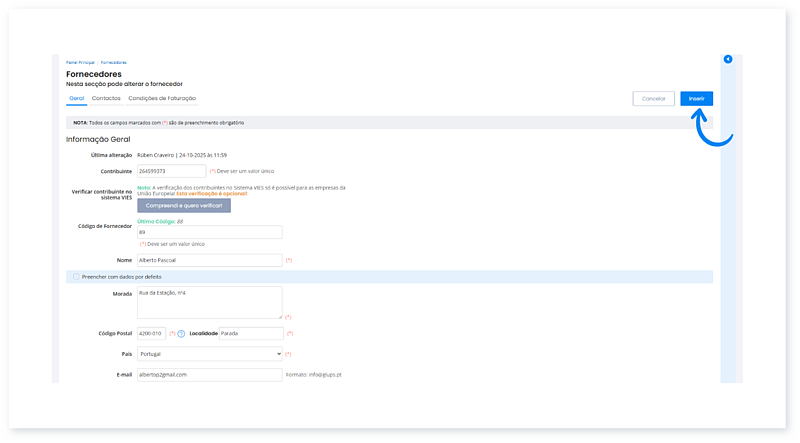The width and height of the screenshot is (800, 443).
Task: Enable Preencher com dados por defeito checkbox
Action: (x=76, y=276)
